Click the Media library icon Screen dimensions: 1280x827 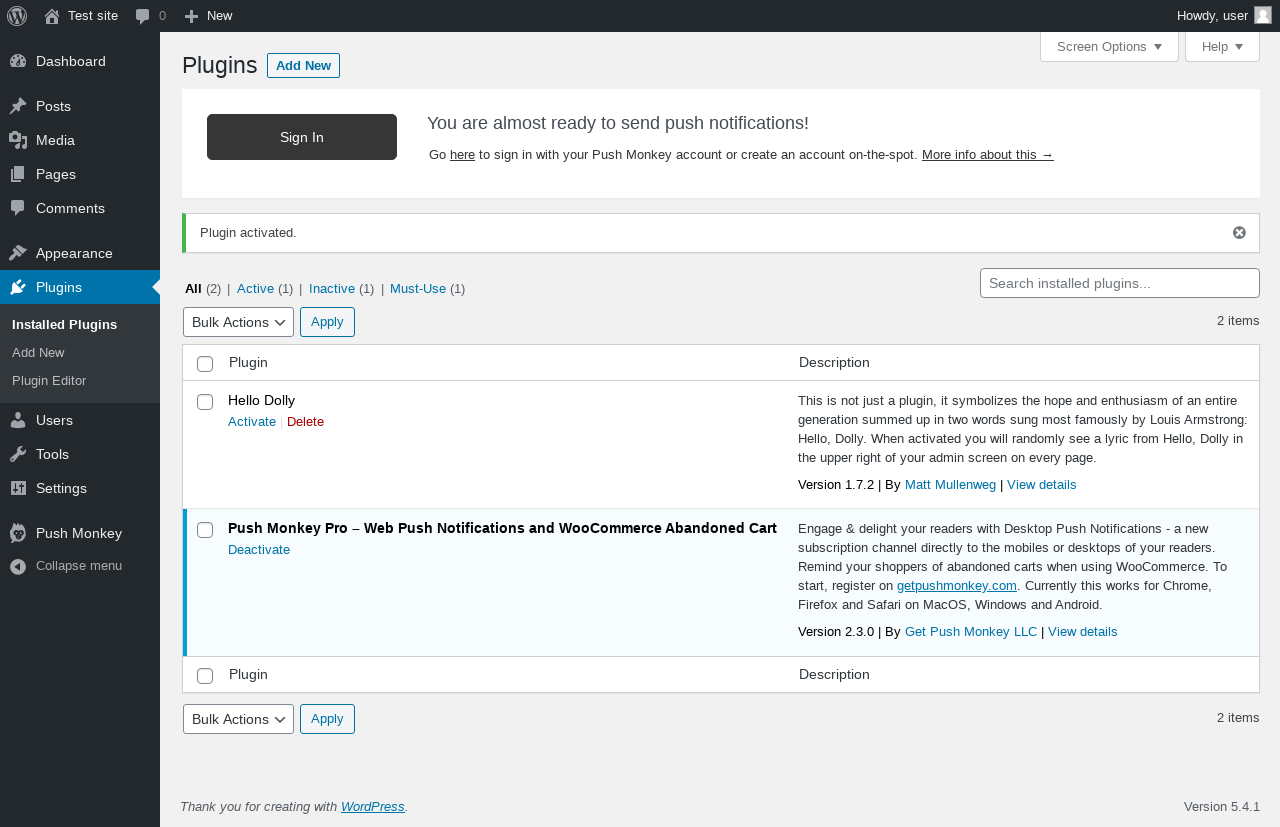[18, 140]
